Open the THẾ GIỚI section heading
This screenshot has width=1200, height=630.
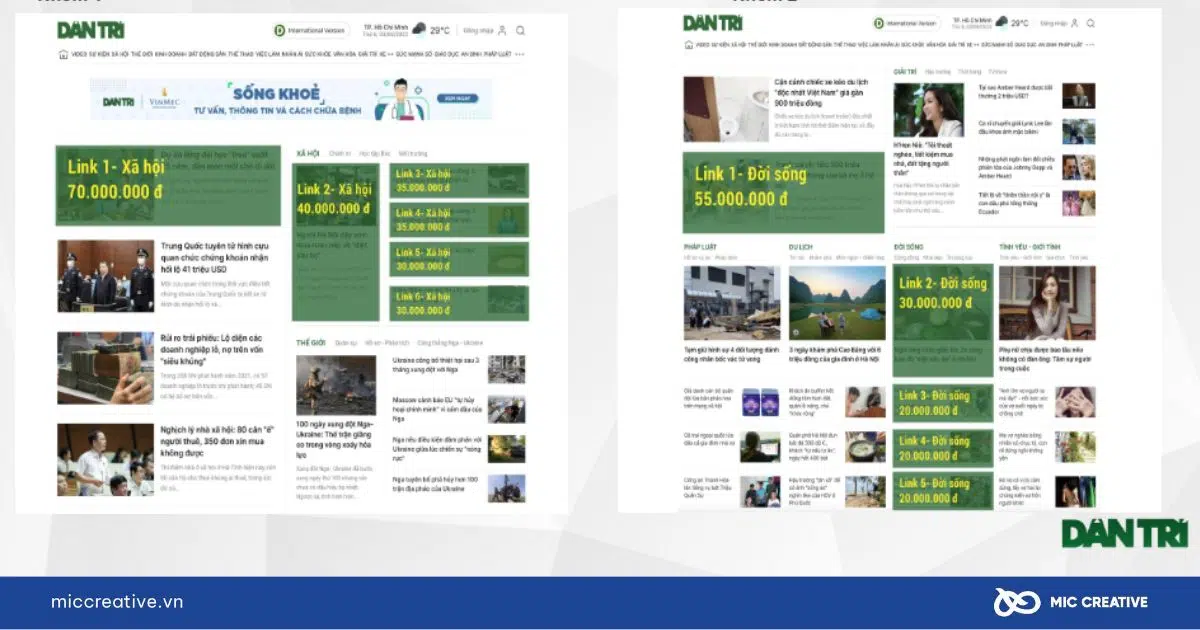pyautogui.click(x=311, y=343)
